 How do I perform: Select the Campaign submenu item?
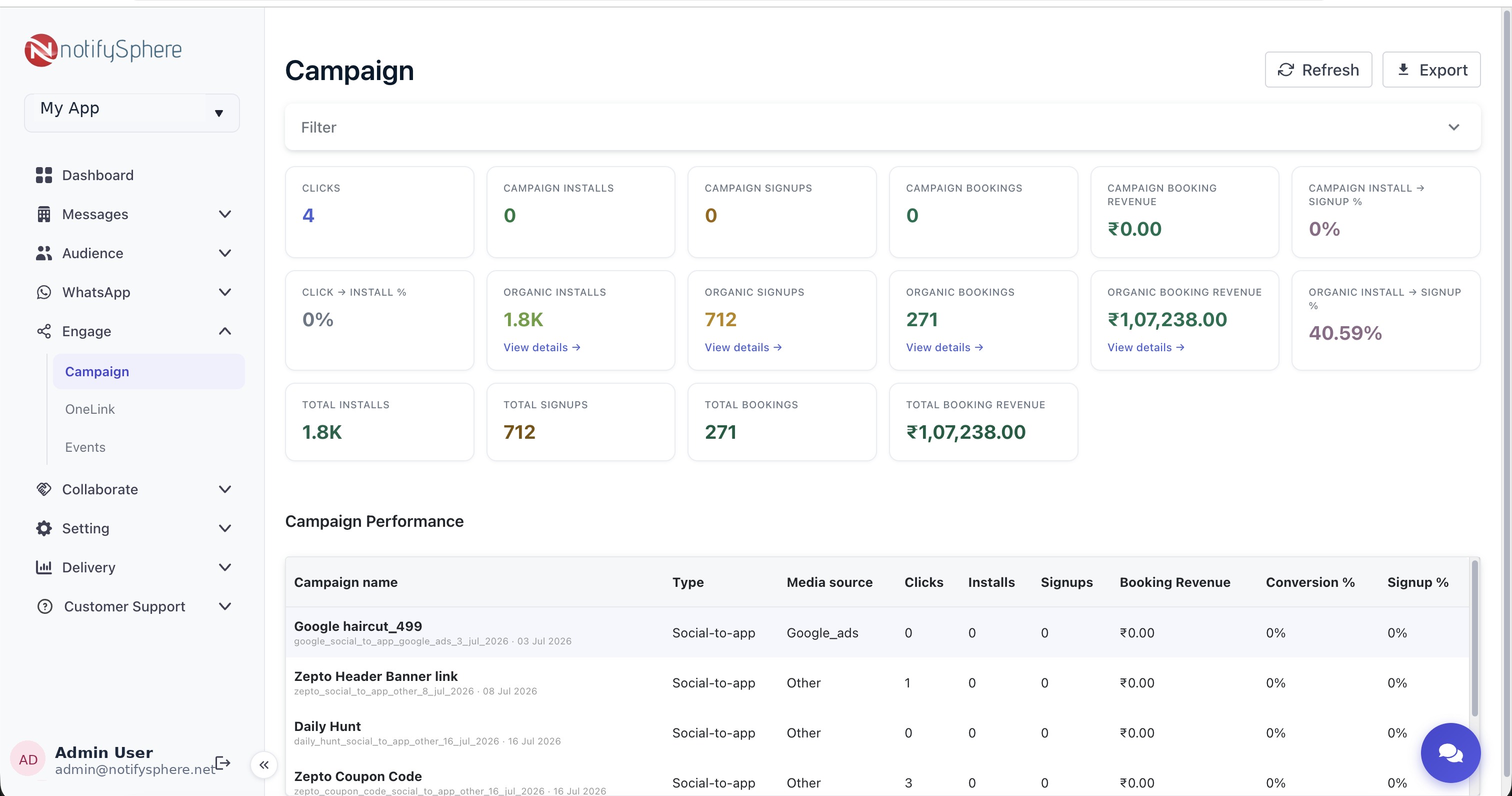coord(149,371)
